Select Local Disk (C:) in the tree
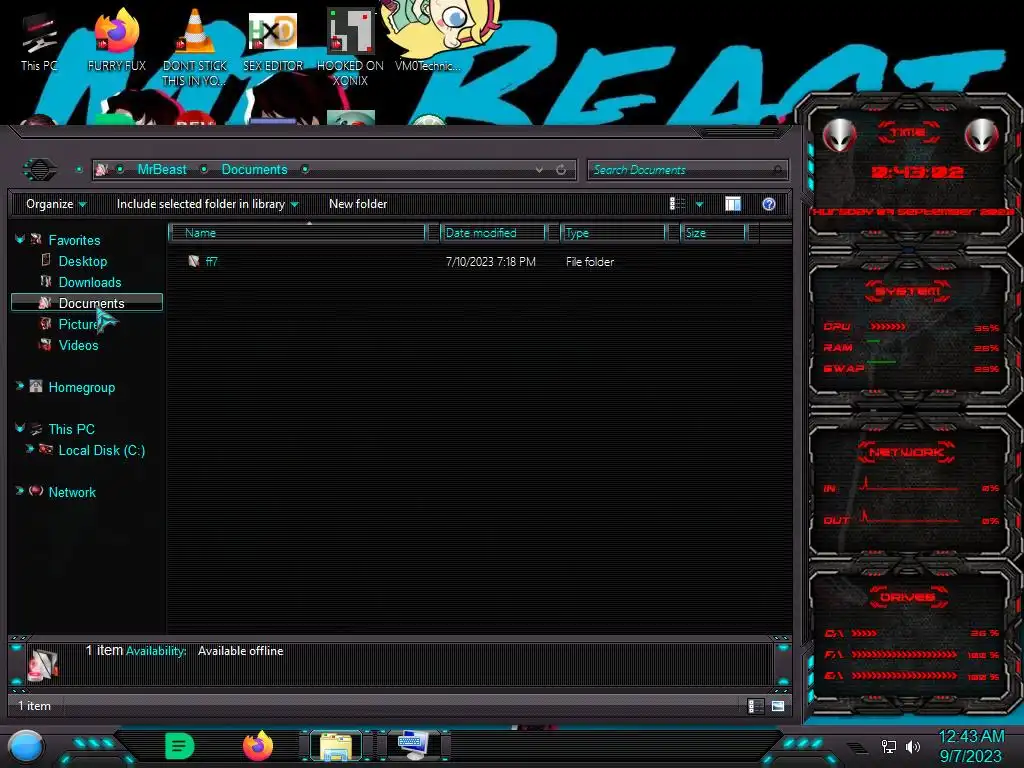1024x768 pixels. (x=102, y=451)
